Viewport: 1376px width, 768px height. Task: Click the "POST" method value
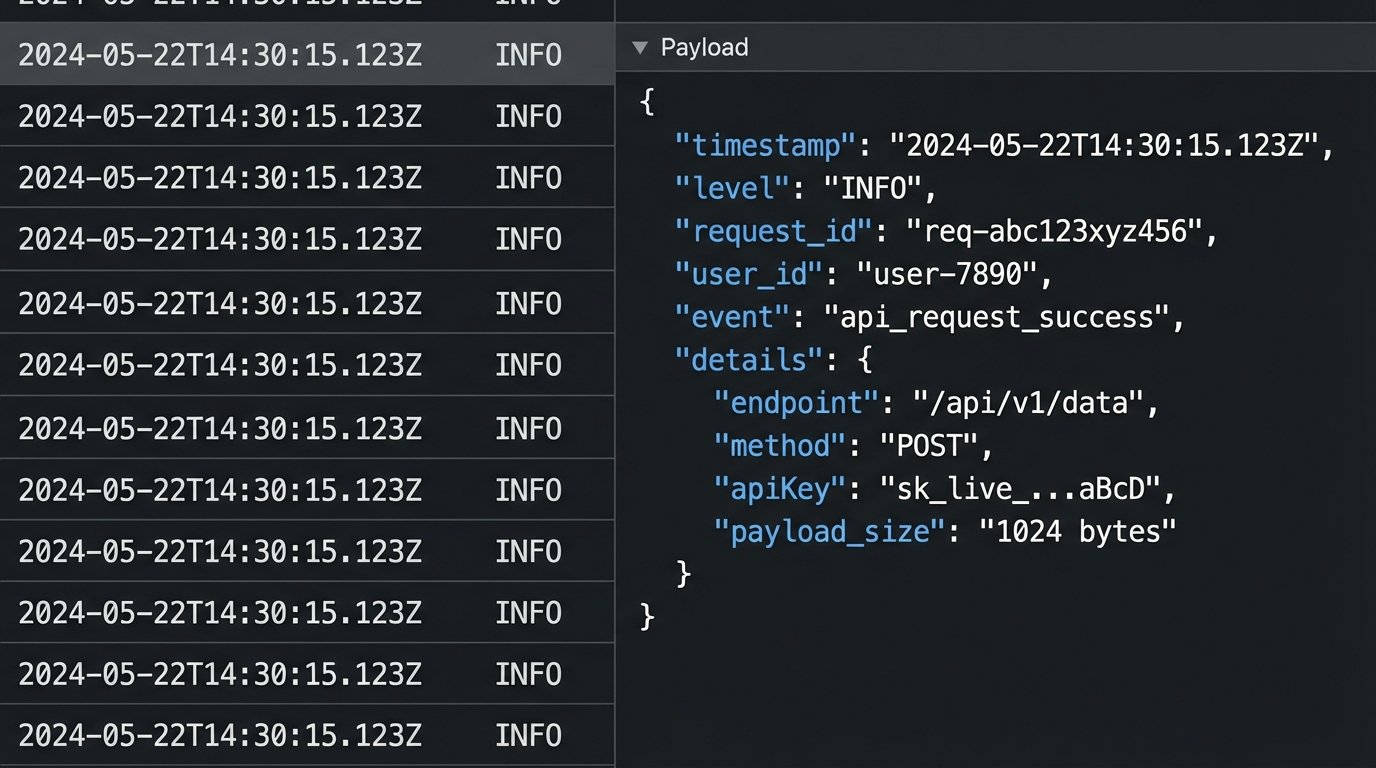click(x=937, y=445)
